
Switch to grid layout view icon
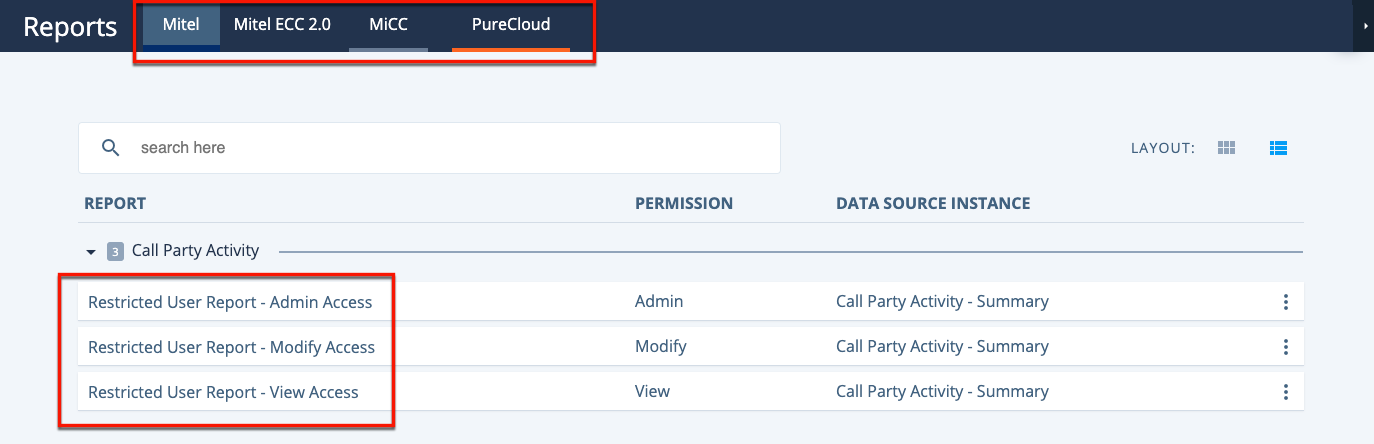(1227, 148)
